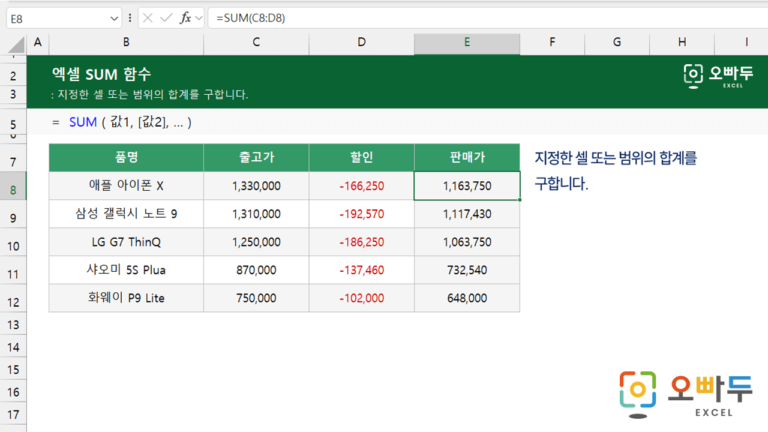Select the -102,000 discount cell
The height and width of the screenshot is (432, 768).
361,298
